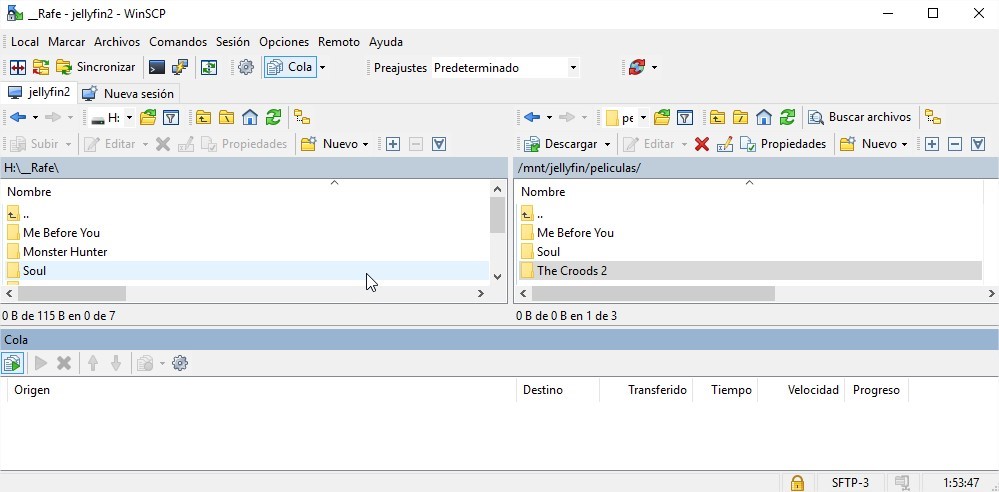Click the reconnect session refresh icon
Image resolution: width=999 pixels, height=492 pixels.
coord(636,67)
